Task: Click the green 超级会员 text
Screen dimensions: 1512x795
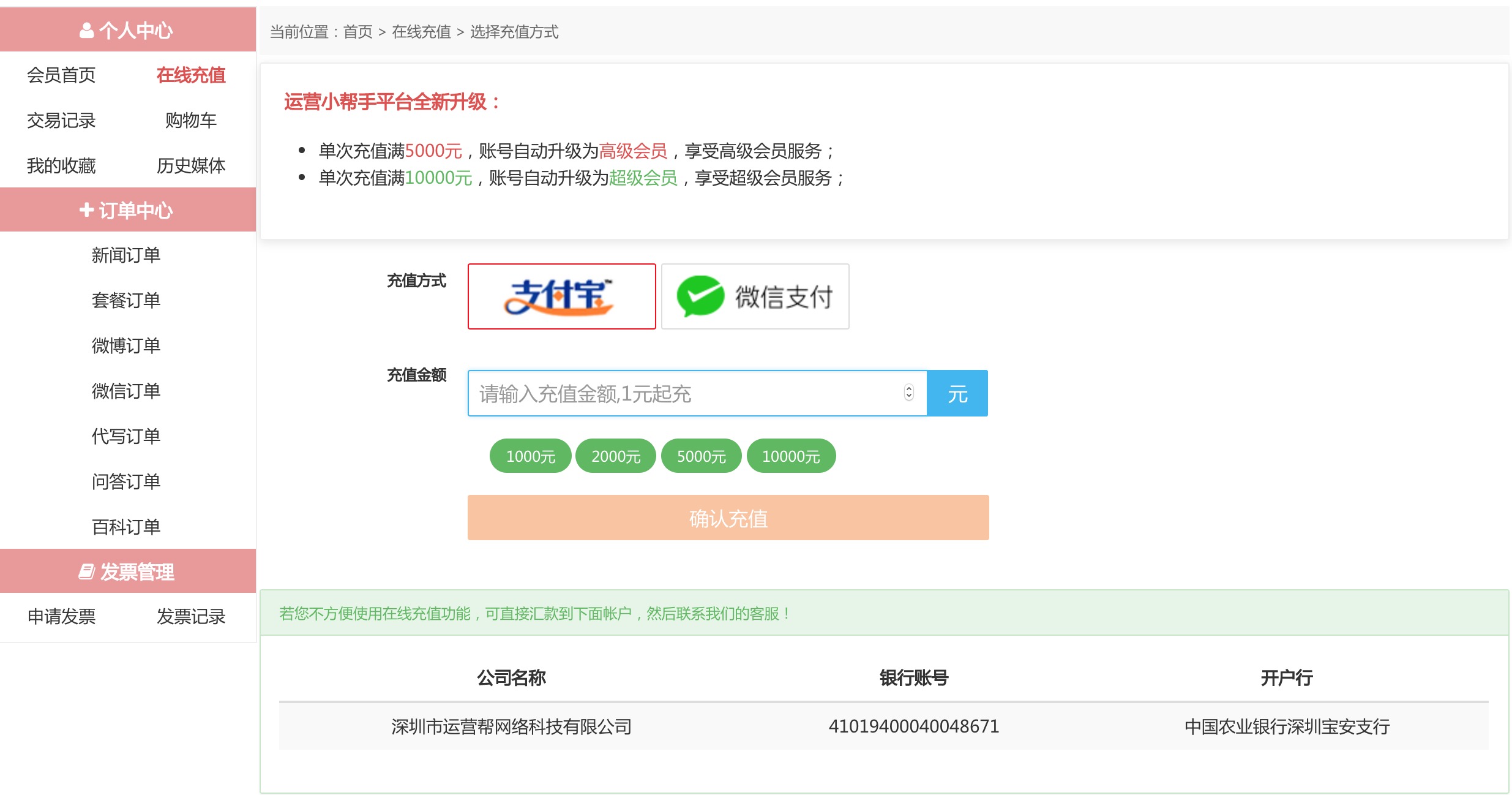Action: [643, 178]
